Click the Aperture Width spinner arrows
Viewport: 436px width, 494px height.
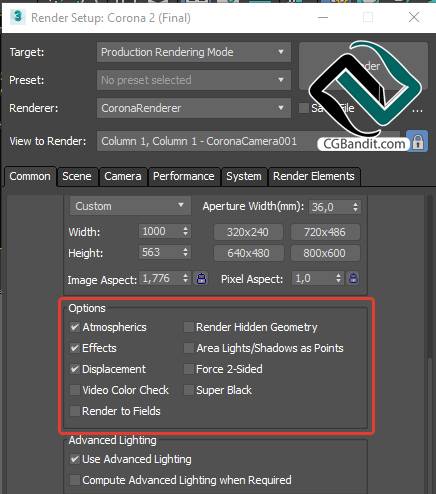tap(356, 207)
